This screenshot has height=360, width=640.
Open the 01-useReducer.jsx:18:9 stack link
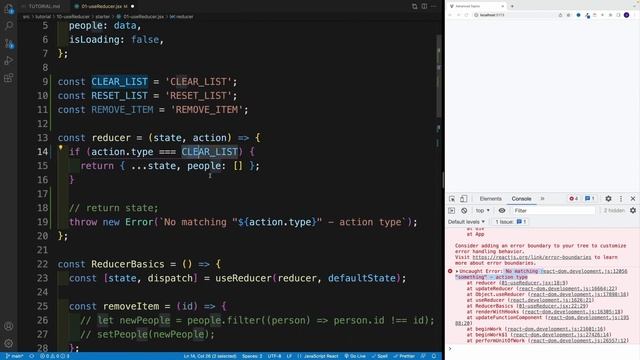pyautogui.click(x=533, y=283)
